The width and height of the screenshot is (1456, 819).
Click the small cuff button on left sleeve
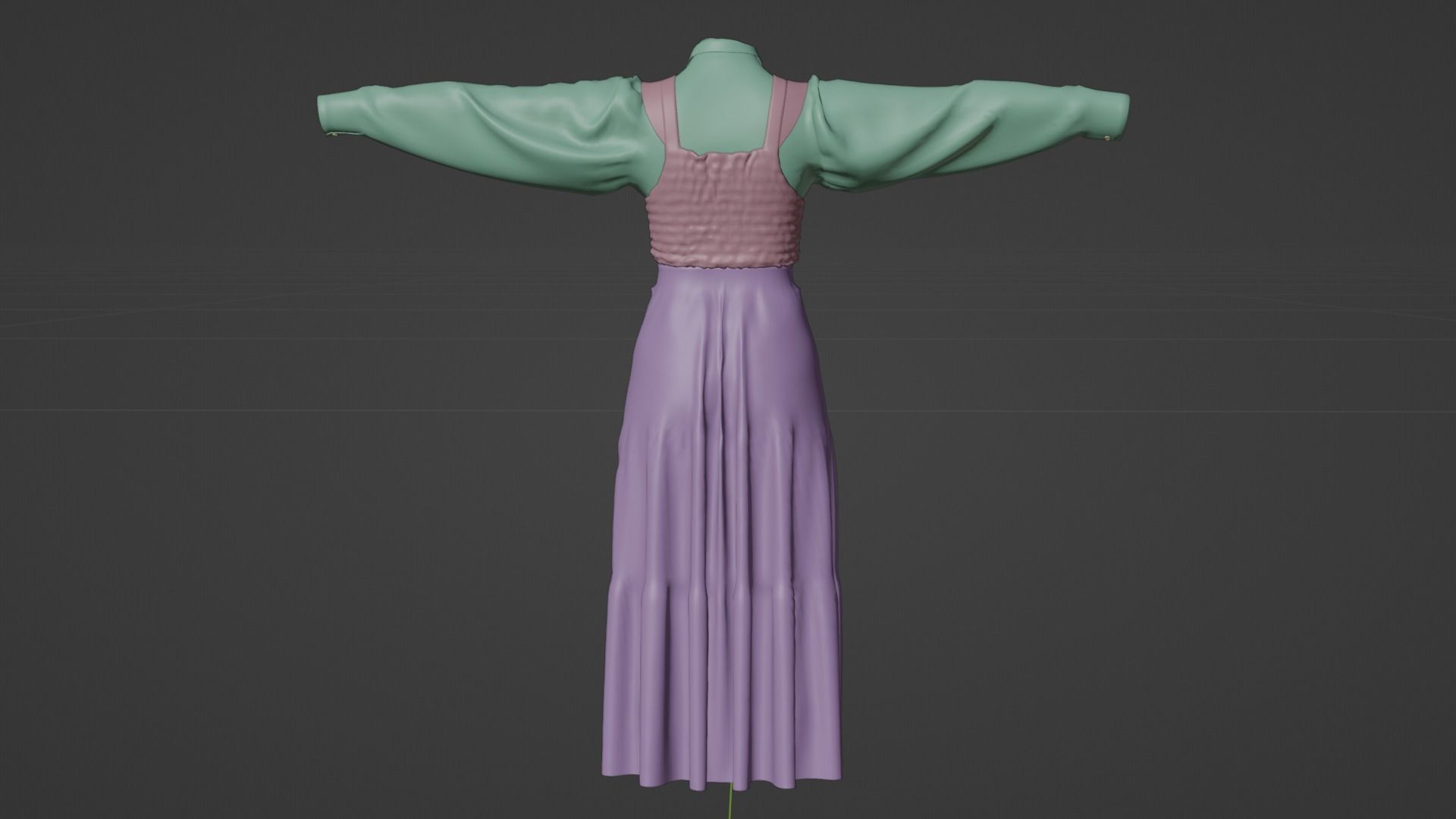tap(333, 135)
